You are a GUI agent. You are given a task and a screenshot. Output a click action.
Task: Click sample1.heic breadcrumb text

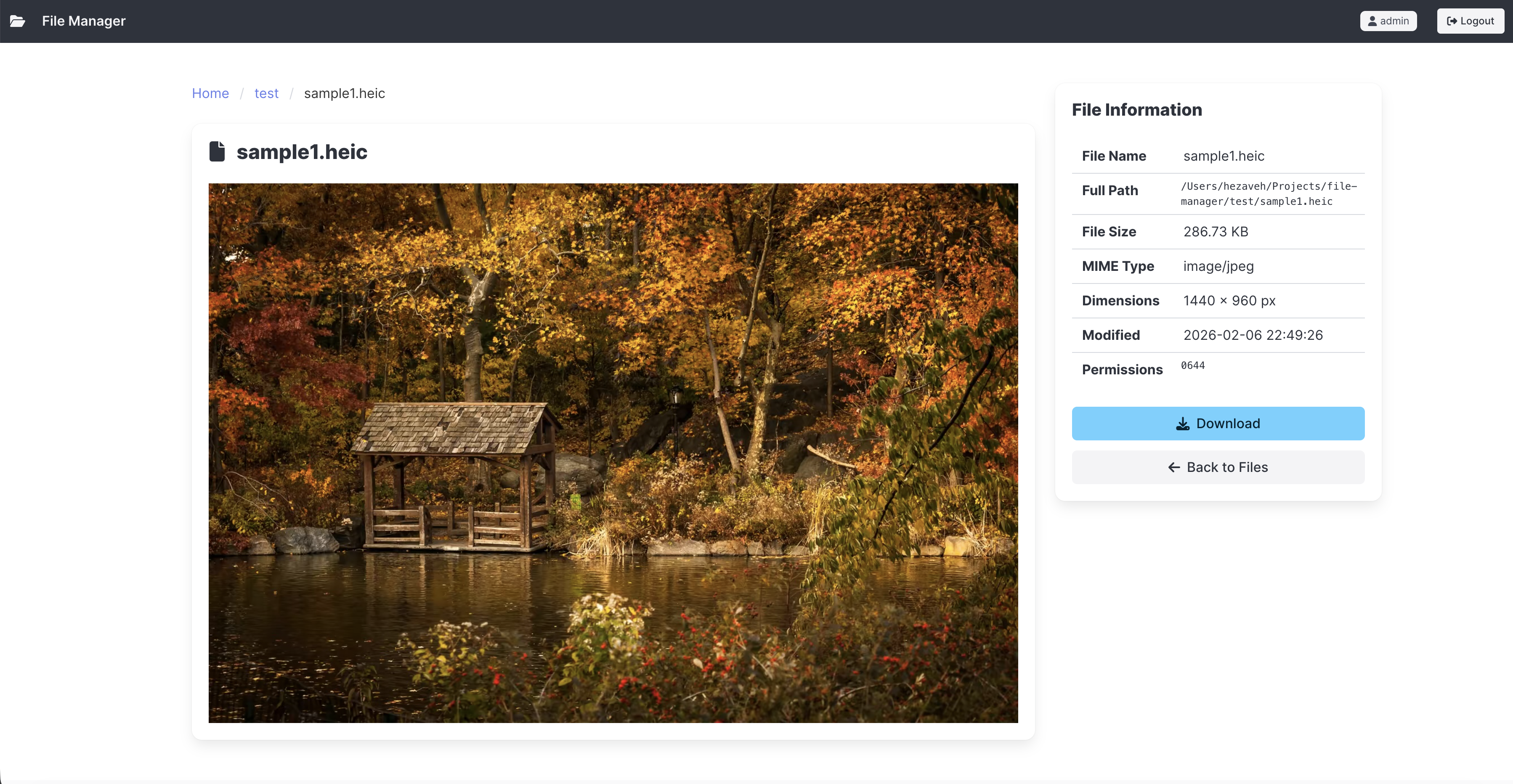coord(344,93)
